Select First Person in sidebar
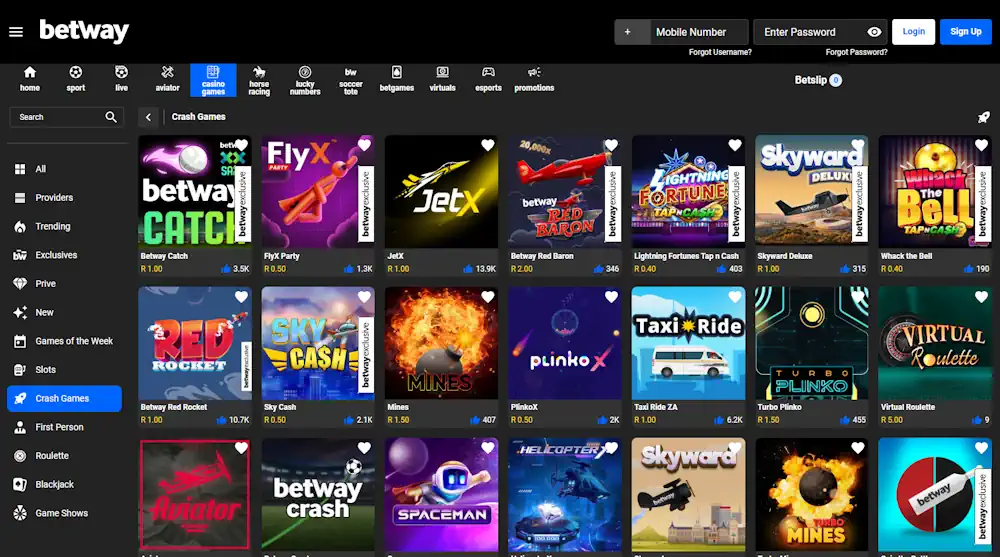The image size is (1000, 557). pos(64,427)
